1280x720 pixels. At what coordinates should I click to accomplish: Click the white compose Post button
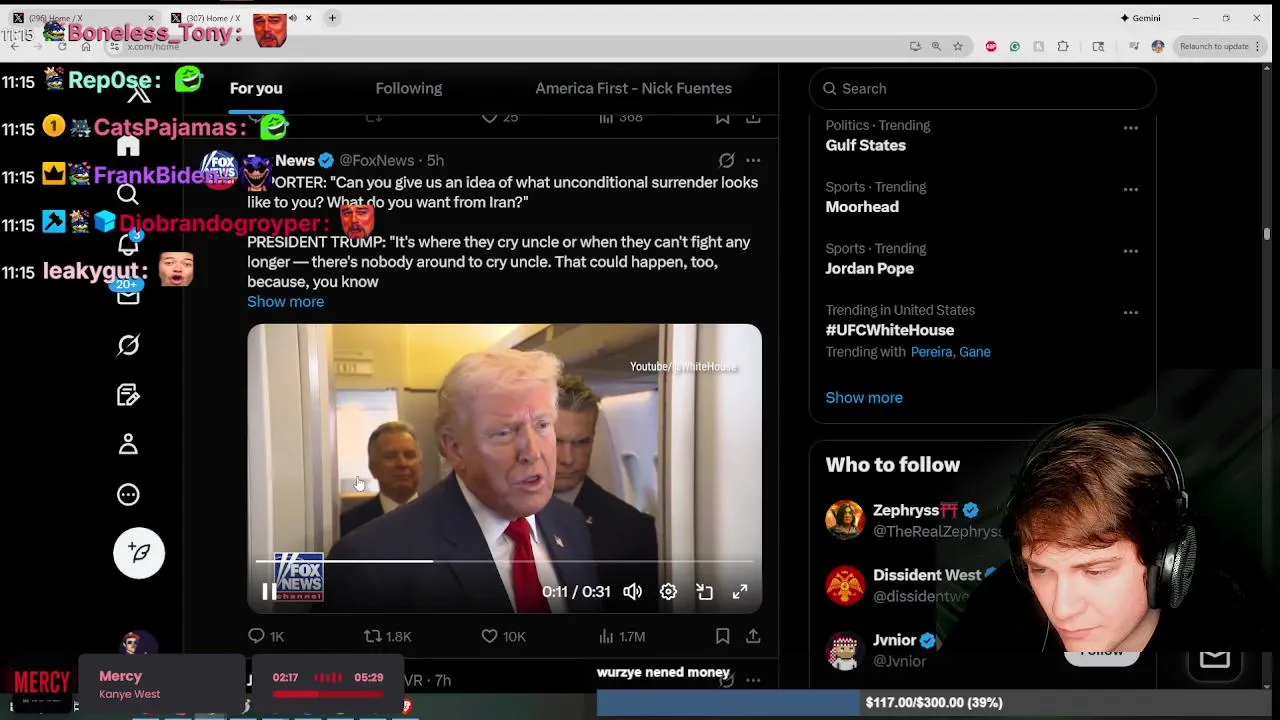[x=139, y=553]
